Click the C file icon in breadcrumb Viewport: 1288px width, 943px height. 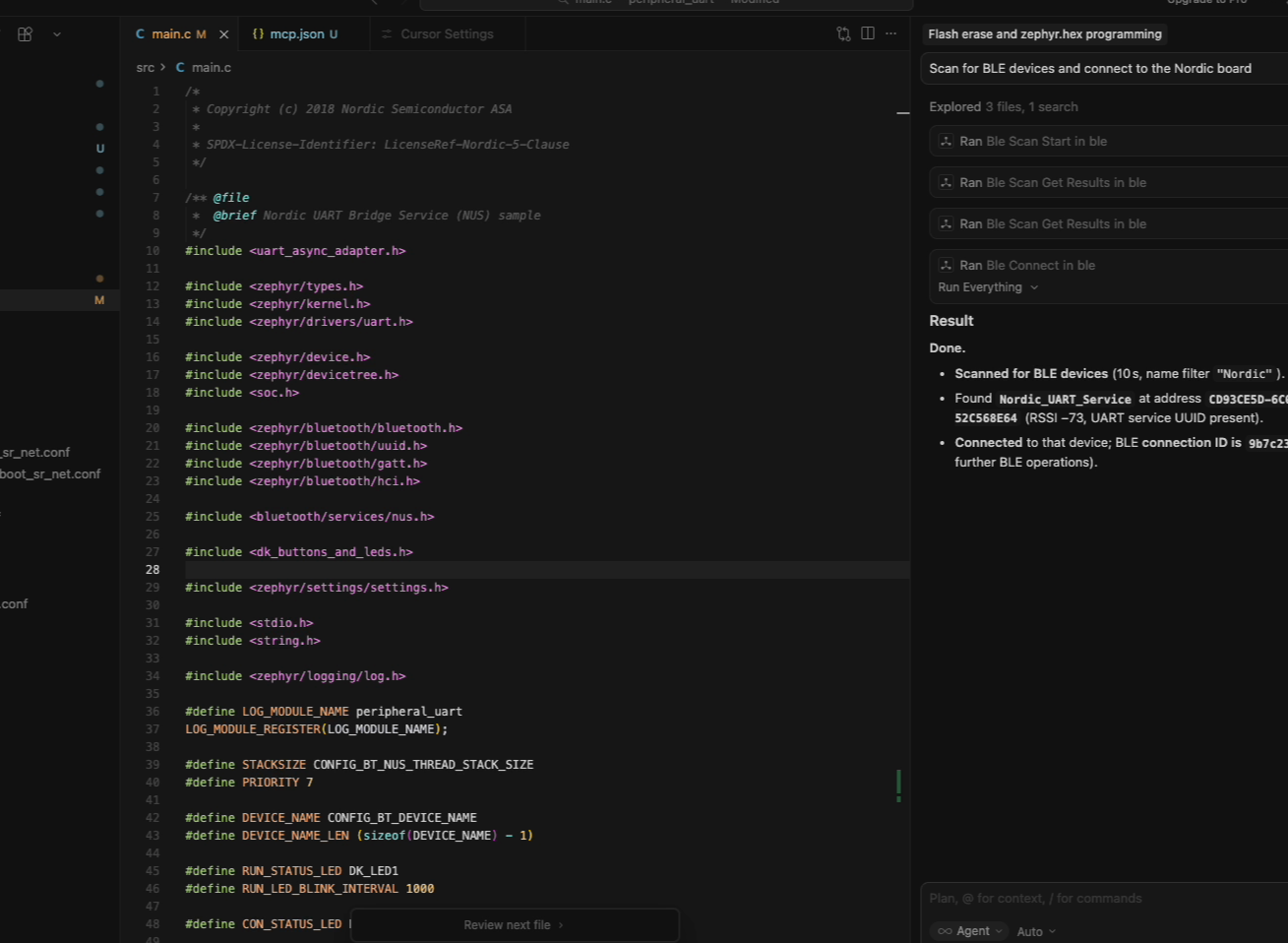(180, 68)
